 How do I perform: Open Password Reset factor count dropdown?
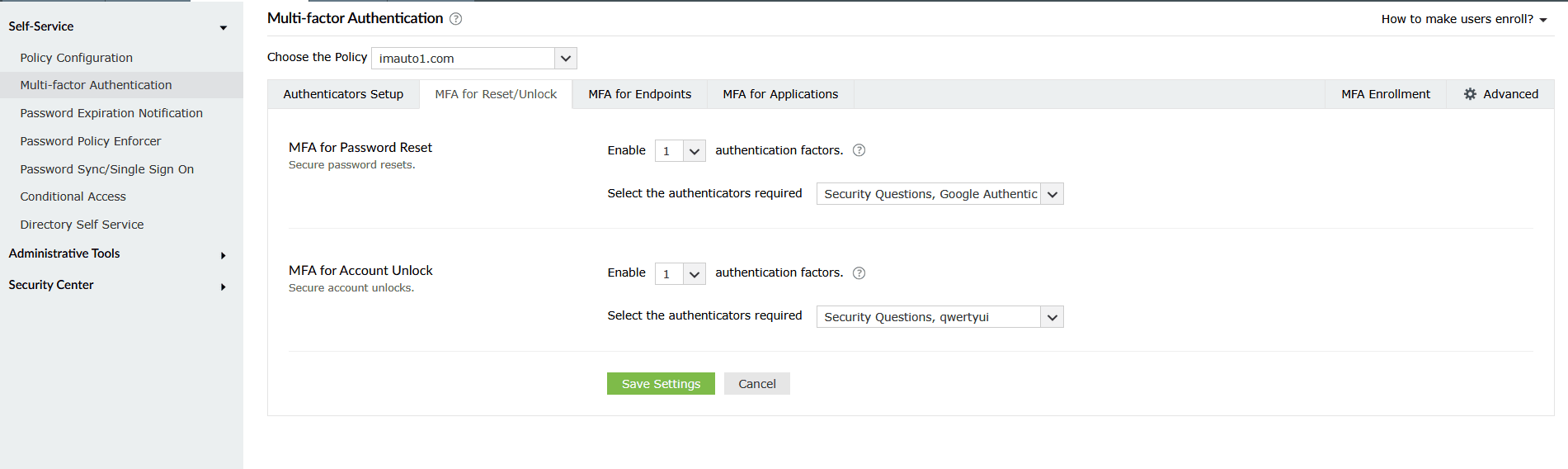[694, 151]
